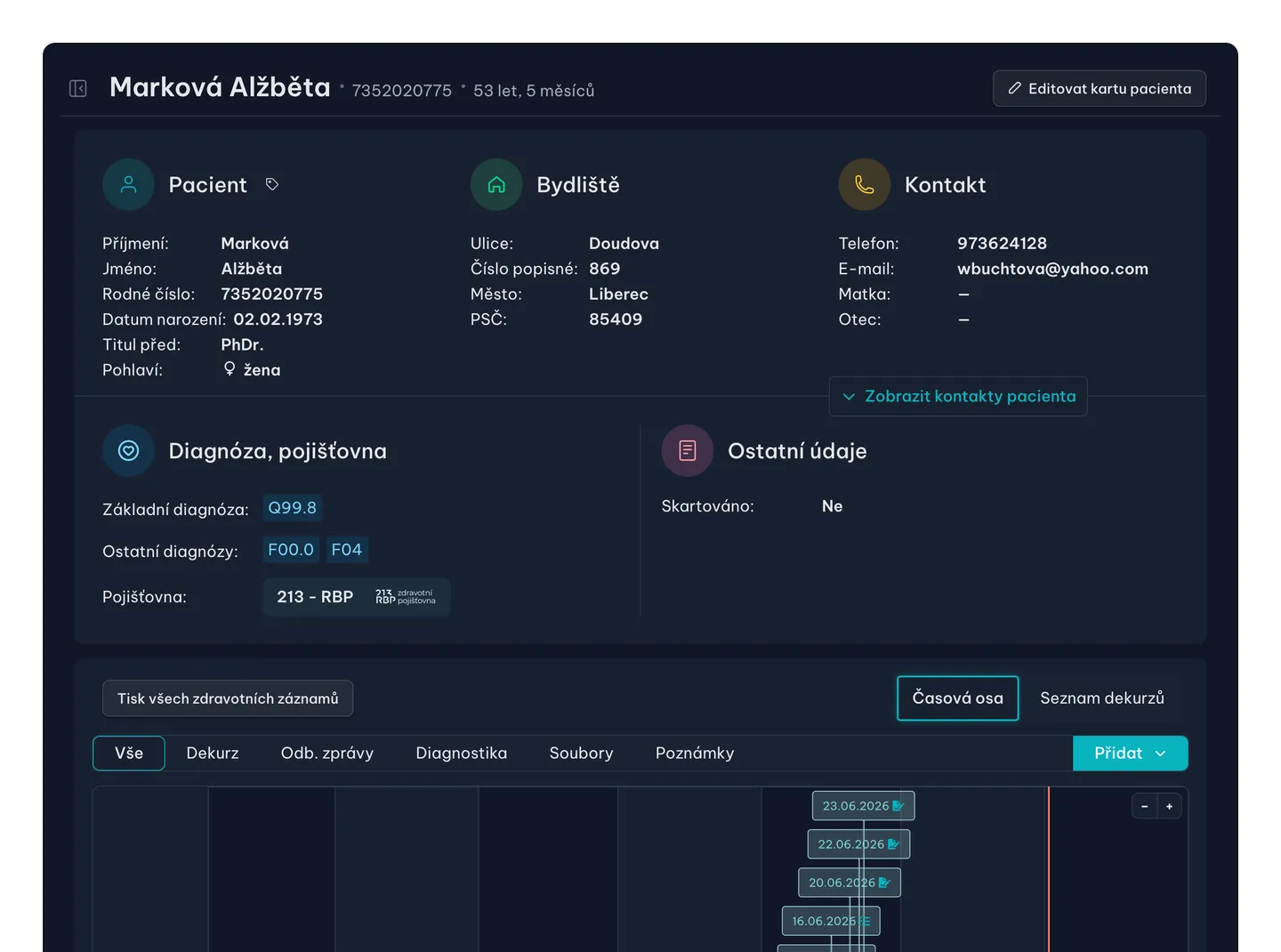This screenshot has width=1281, height=952.
Task: Switch to Seznam dekurzů view
Action: (x=1102, y=698)
